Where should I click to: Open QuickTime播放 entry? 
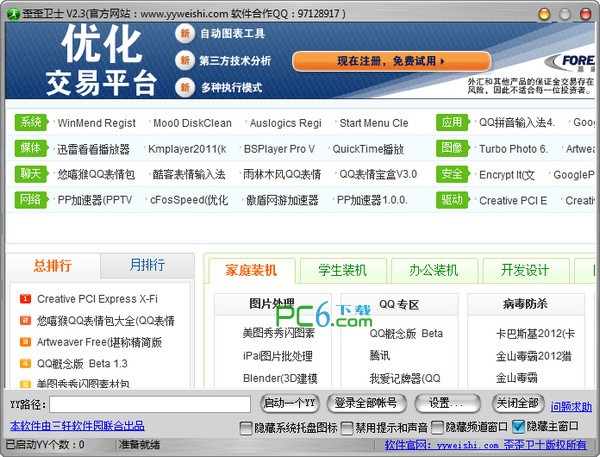368,149
